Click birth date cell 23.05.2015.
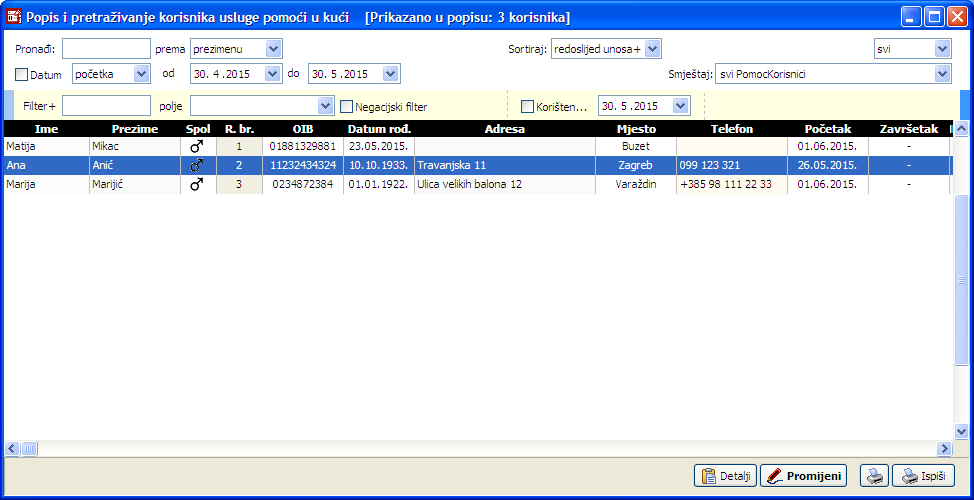This screenshot has width=974, height=500. coord(379,147)
